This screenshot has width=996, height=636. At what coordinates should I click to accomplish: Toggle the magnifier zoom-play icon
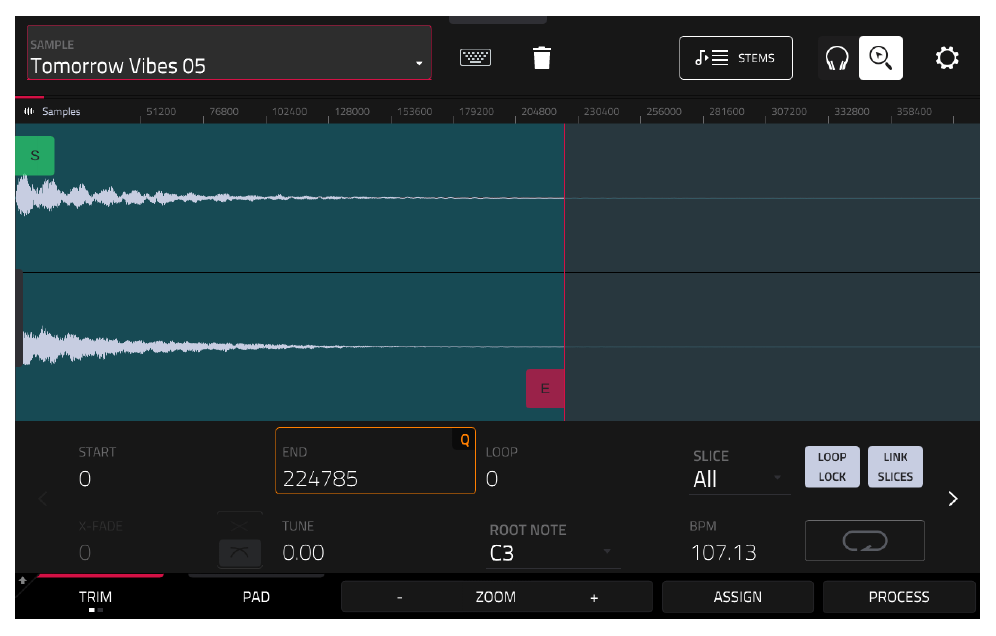880,58
